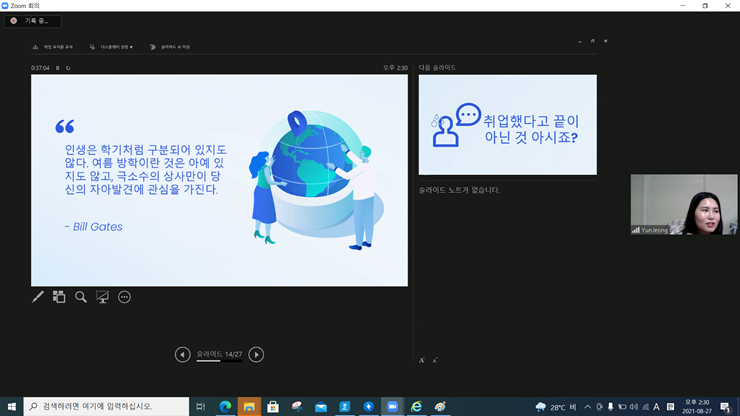Show hidden system tray icons chevron

(587, 407)
